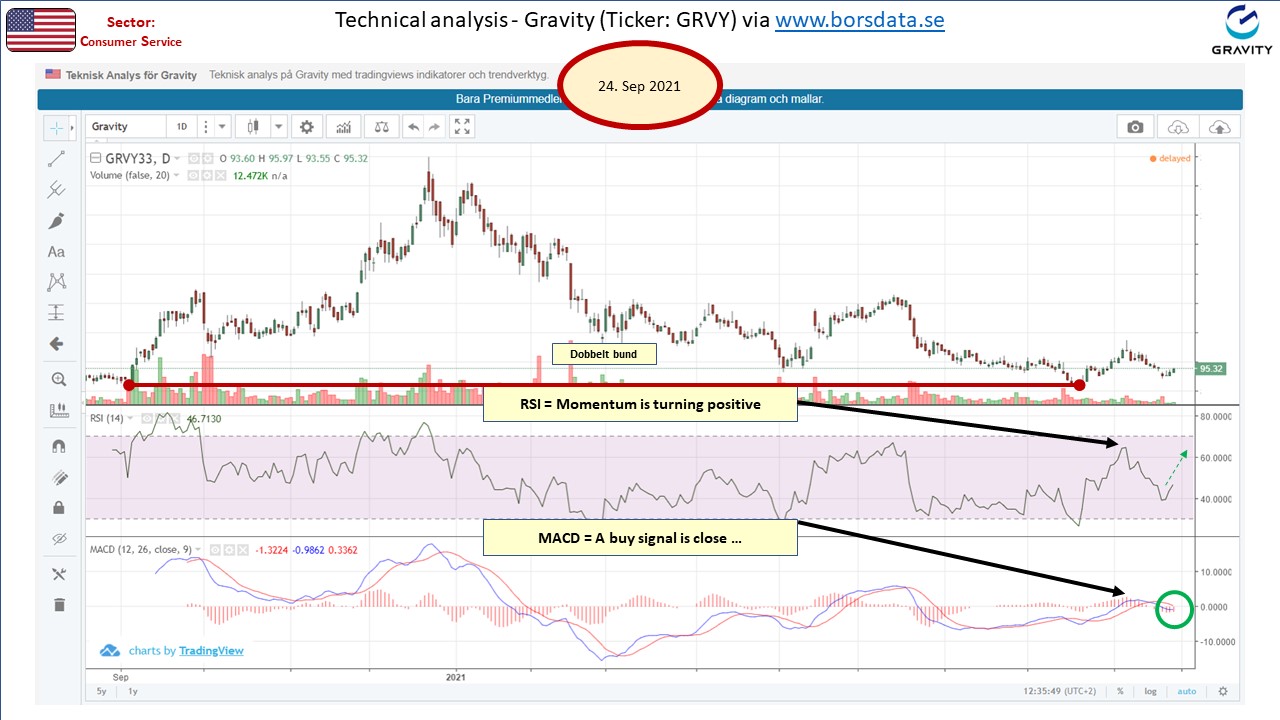Select the crosshair cursor tool

click(x=56, y=127)
